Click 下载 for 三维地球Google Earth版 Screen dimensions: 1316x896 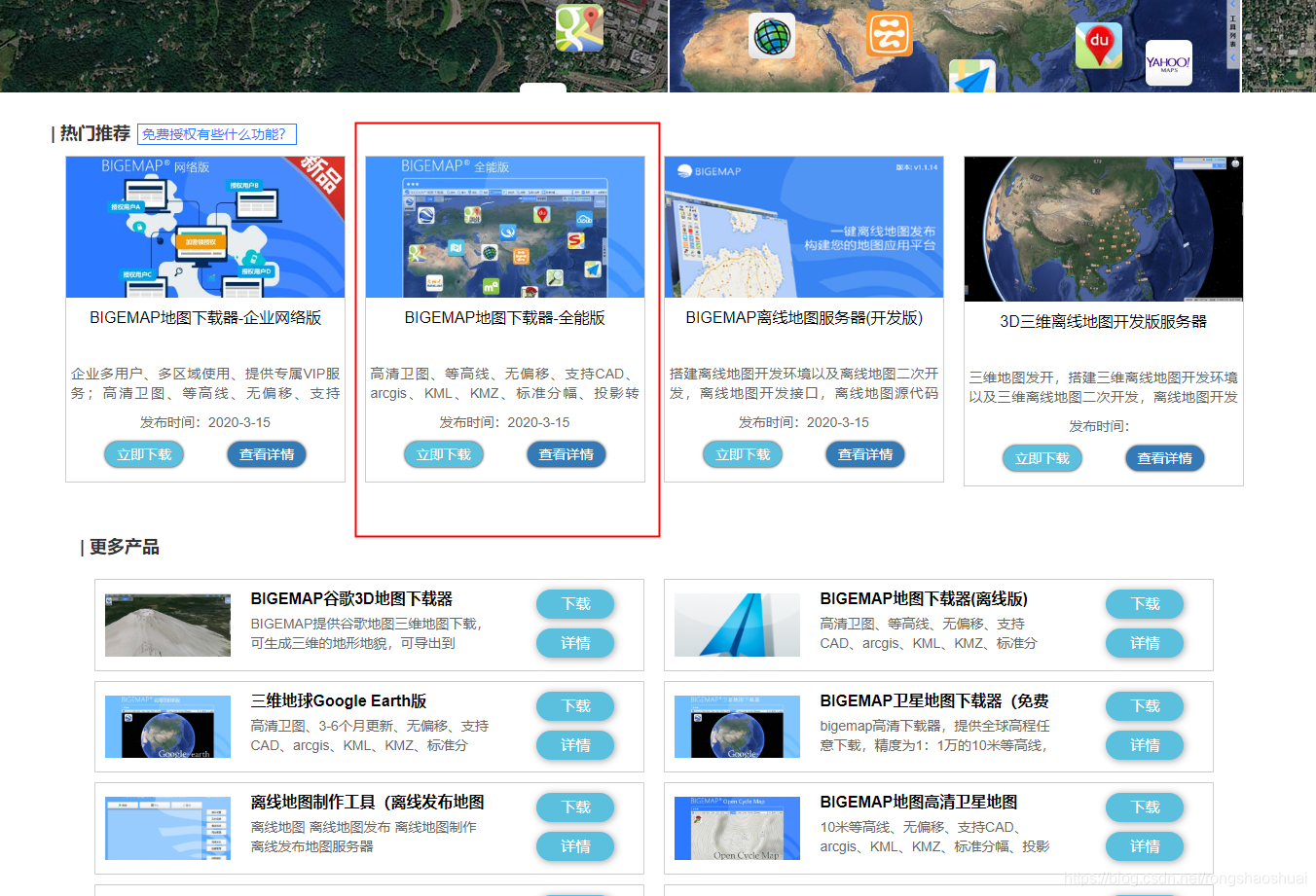click(x=575, y=706)
